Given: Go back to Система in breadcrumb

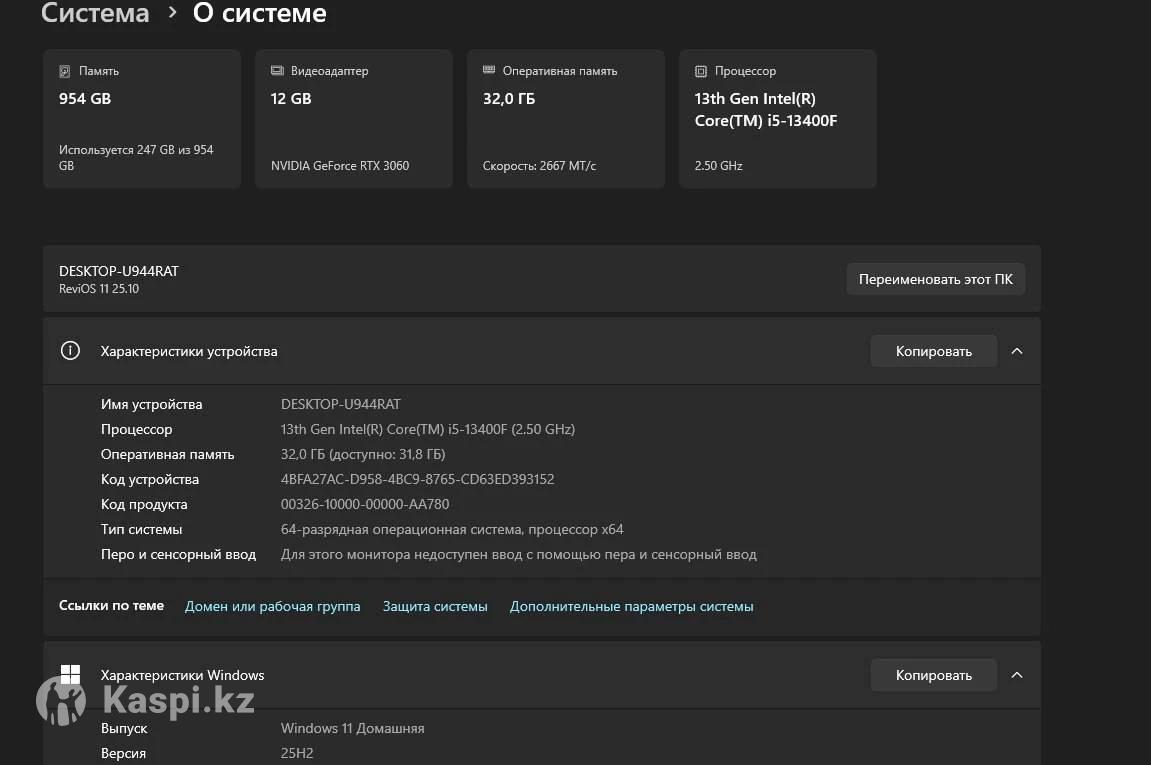Looking at the screenshot, I should click(x=95, y=14).
